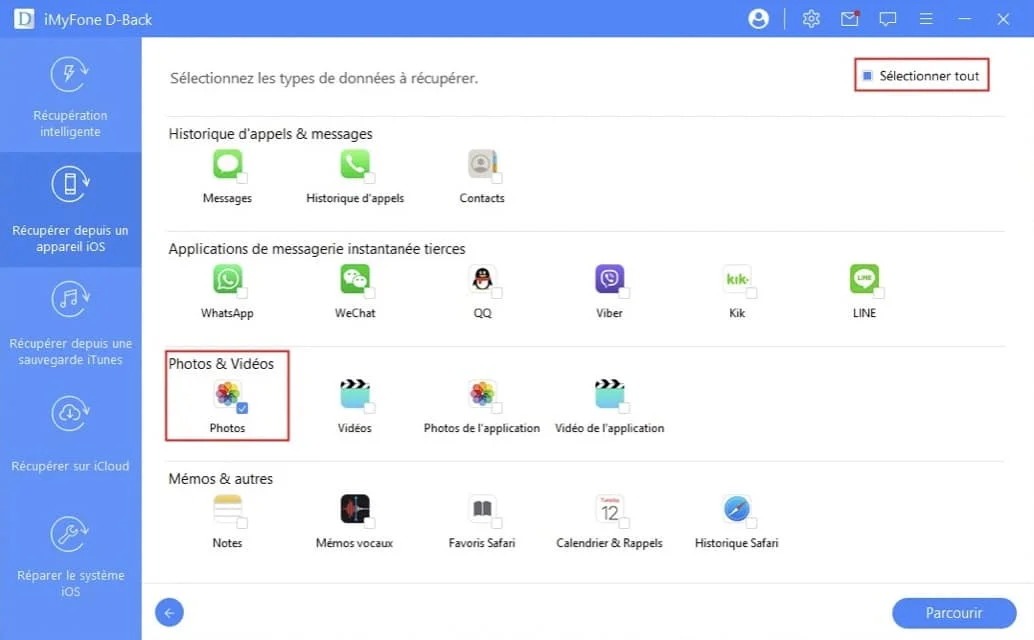Close the iMyFone D-Back window
The height and width of the screenshot is (640, 1034).
point(1003,18)
